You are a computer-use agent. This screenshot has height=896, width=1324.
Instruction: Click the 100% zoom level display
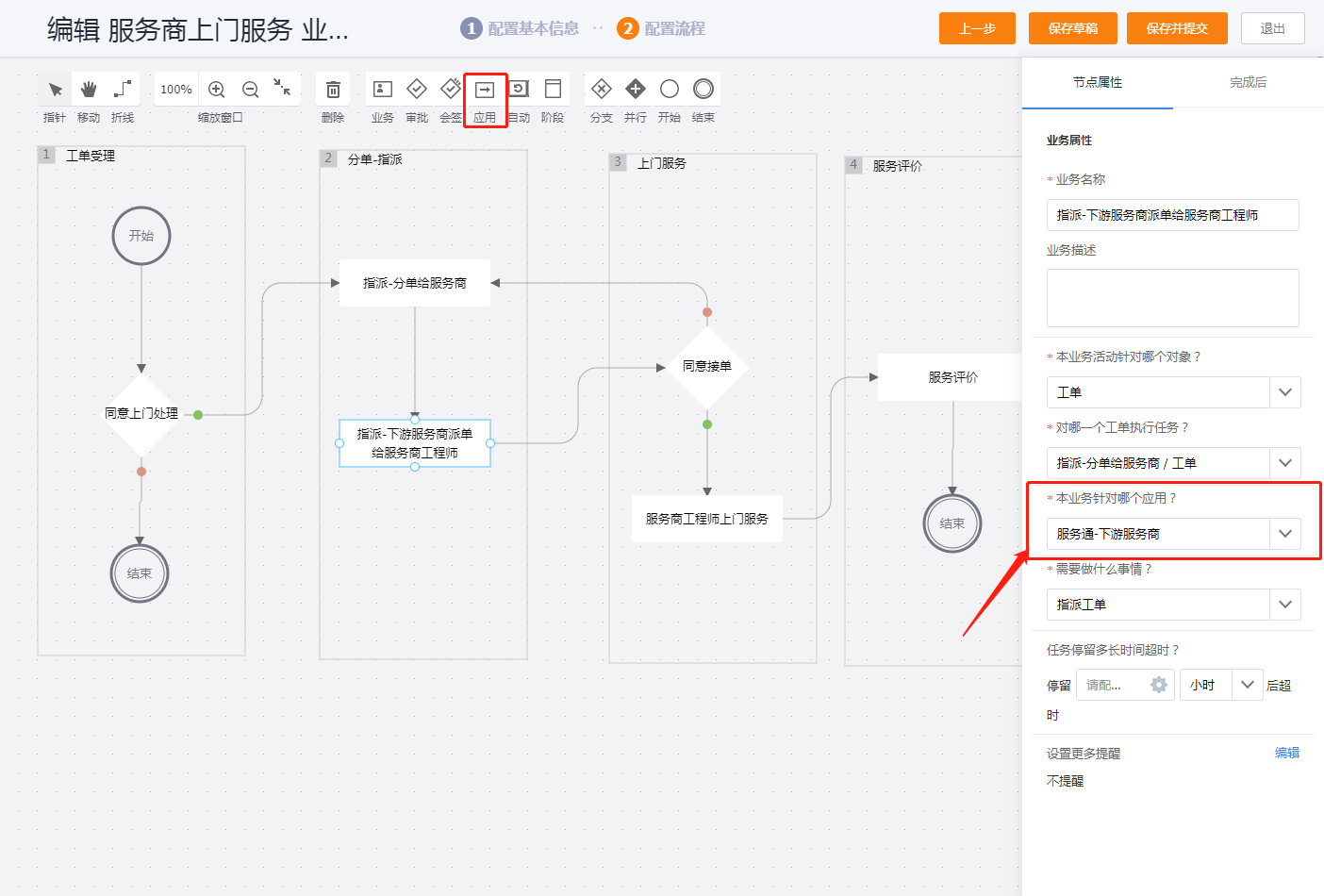coord(176,90)
